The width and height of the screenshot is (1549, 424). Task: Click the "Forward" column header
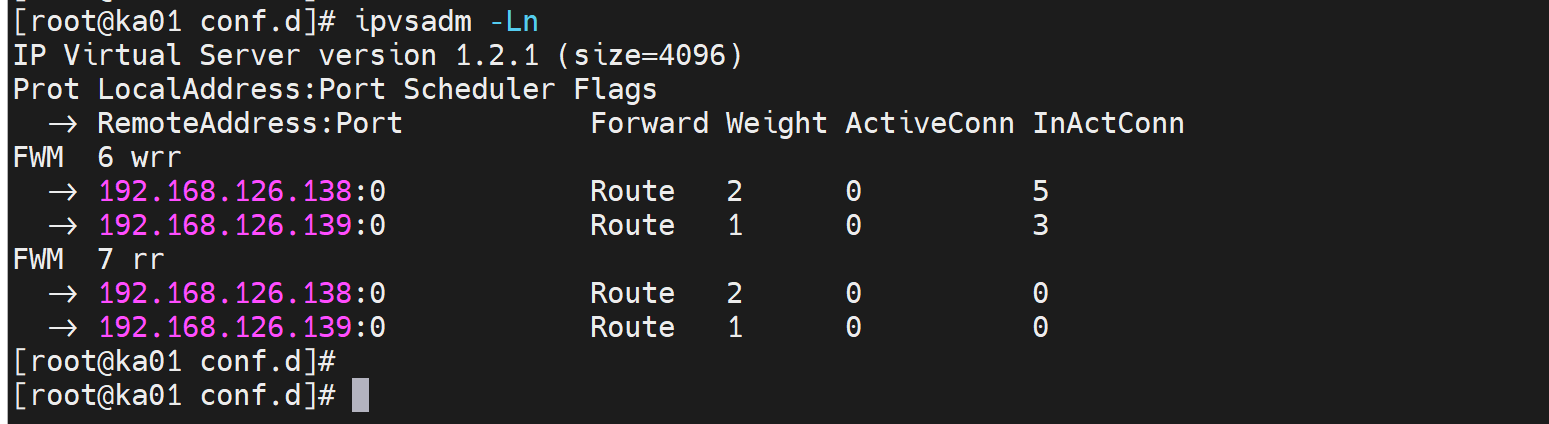(x=649, y=123)
